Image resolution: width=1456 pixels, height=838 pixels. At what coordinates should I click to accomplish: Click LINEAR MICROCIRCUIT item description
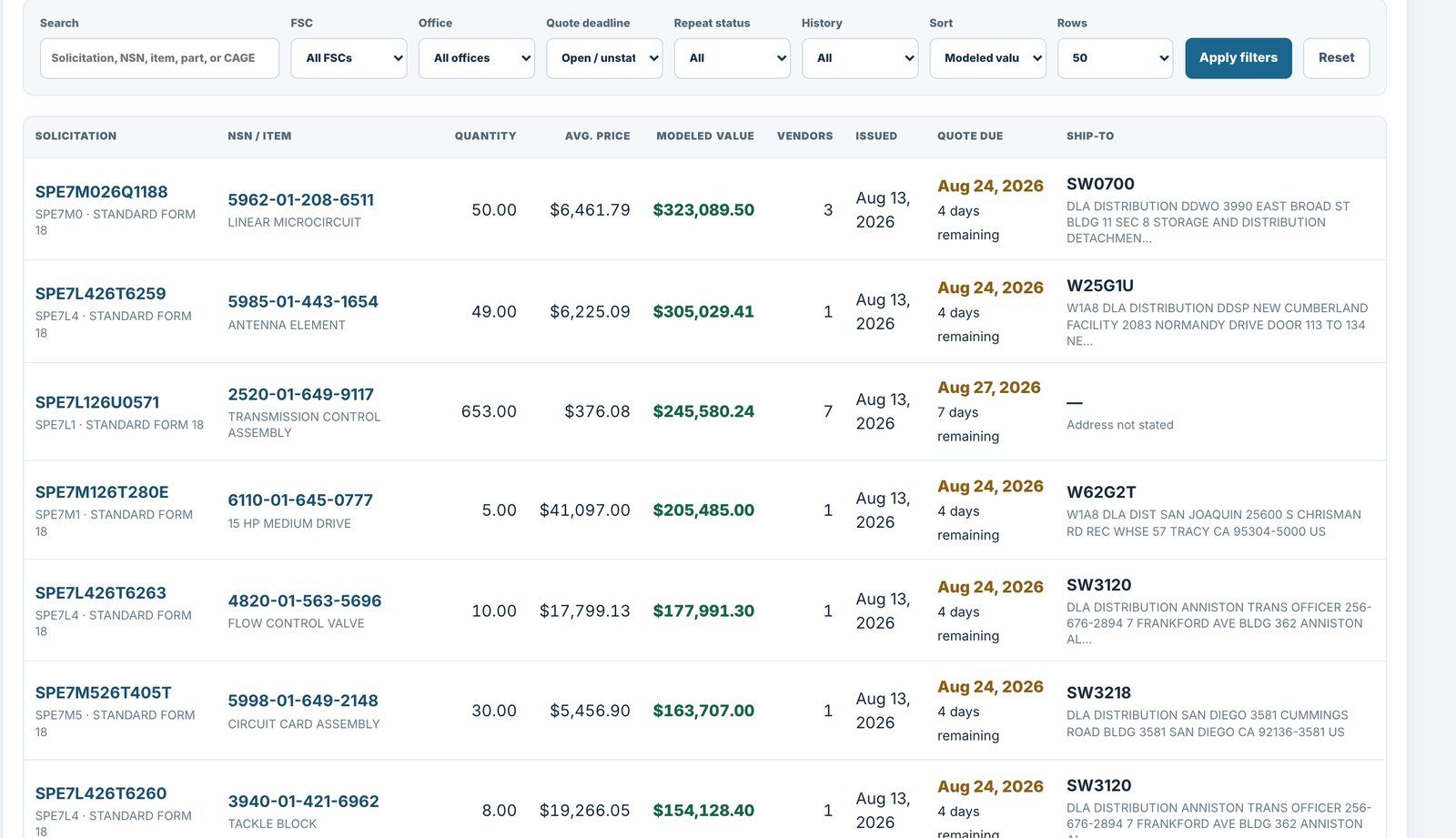click(294, 223)
